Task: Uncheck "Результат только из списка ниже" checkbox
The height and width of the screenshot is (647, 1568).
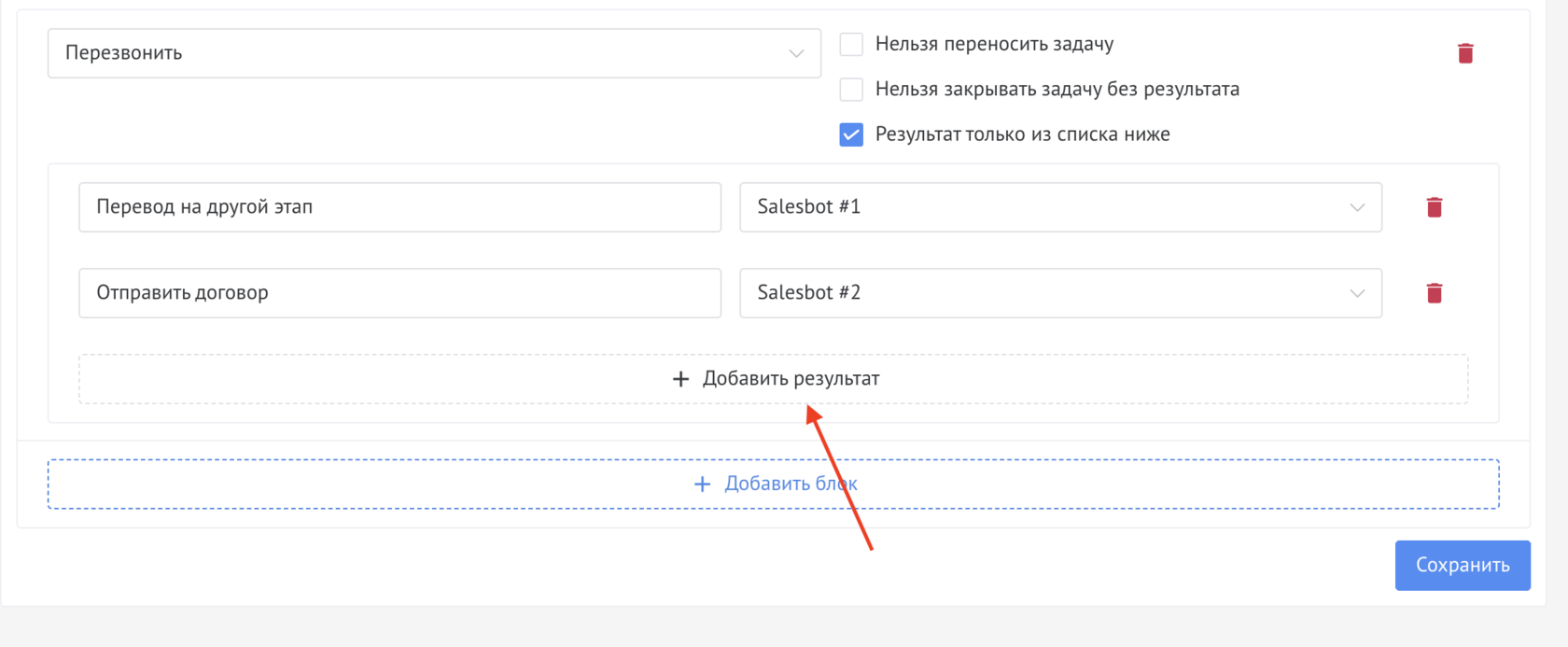Action: click(x=851, y=134)
